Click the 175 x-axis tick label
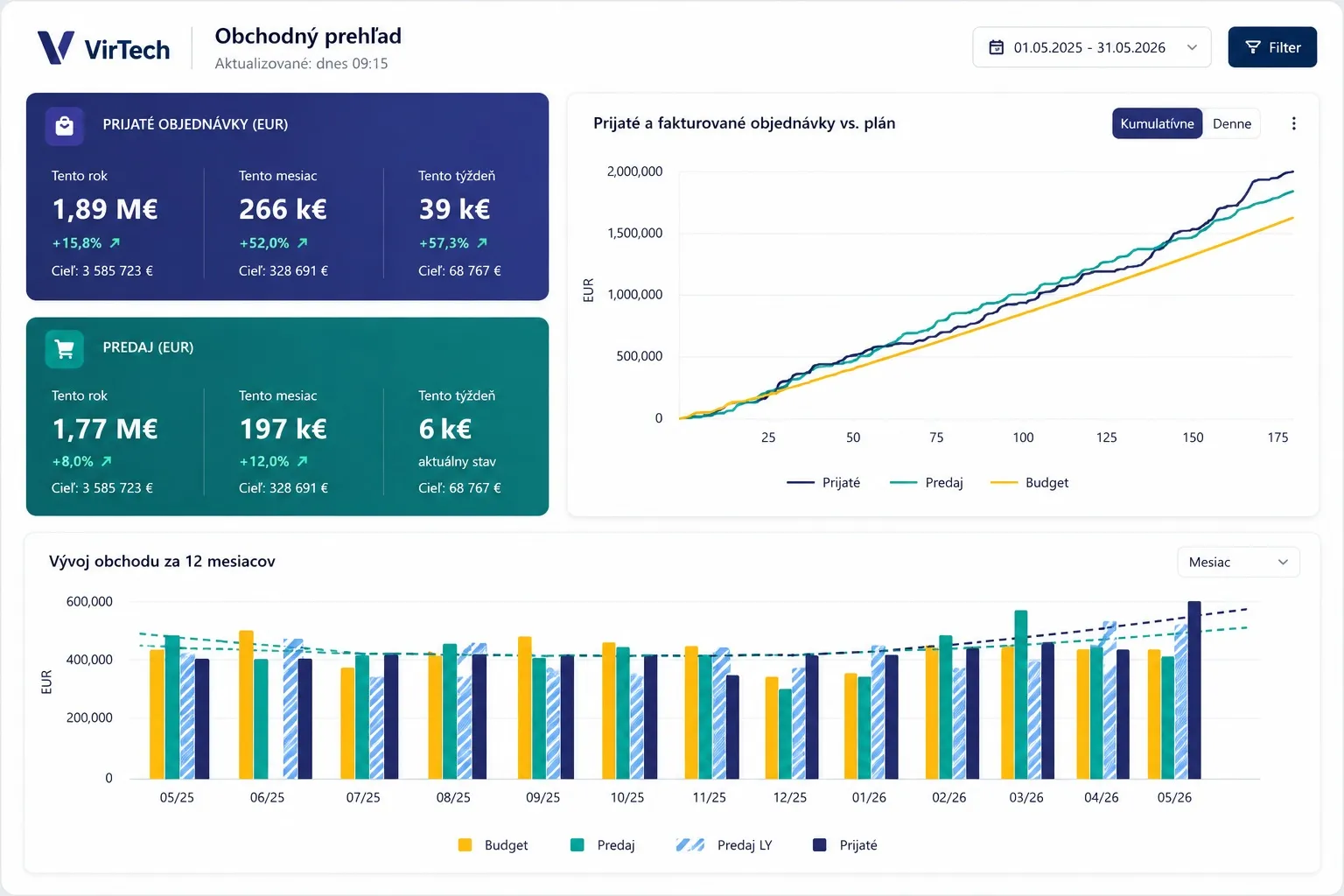Image resolution: width=1344 pixels, height=896 pixels. (1277, 437)
